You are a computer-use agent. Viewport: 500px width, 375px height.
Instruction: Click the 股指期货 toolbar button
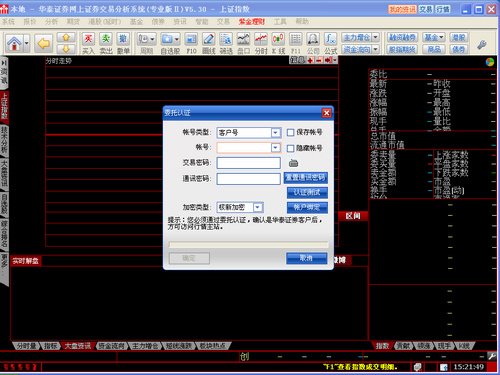pyautogui.click(x=402, y=49)
